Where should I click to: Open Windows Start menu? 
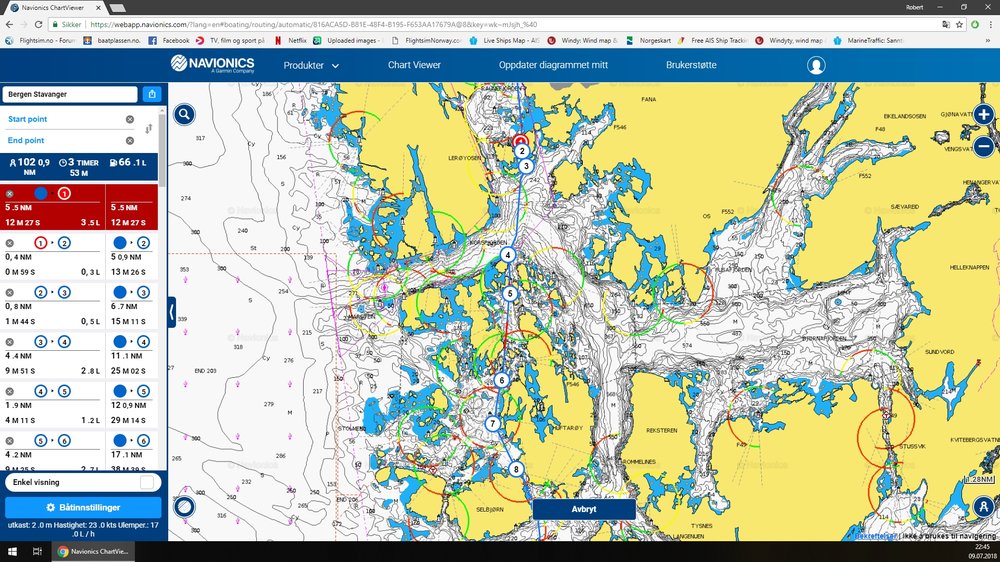(12, 551)
